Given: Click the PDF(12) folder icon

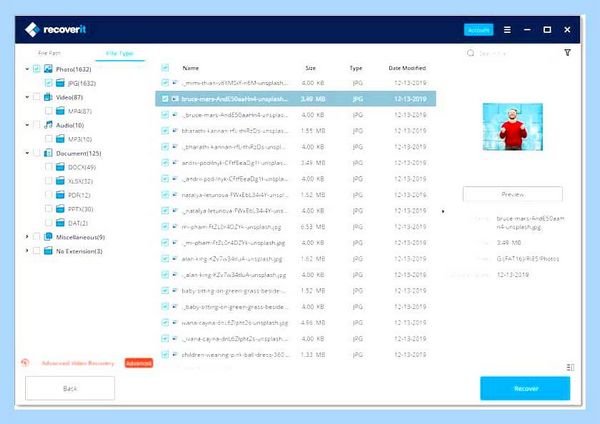Looking at the screenshot, I should click(x=60, y=194).
